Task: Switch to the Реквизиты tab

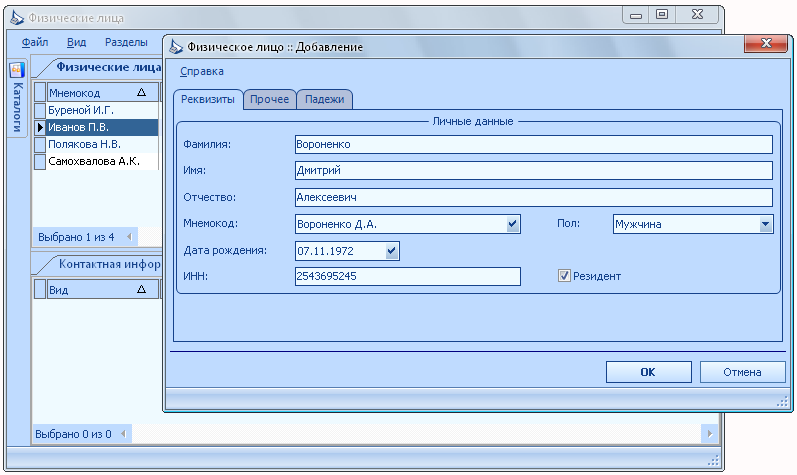Action: coord(208,99)
